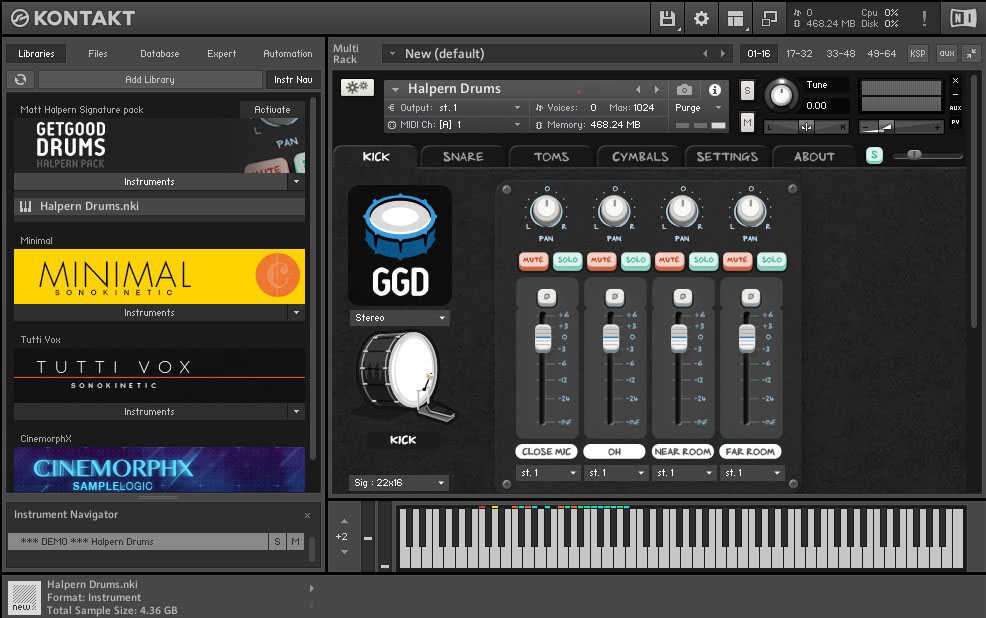Viewport: 986px width, 618px height.
Task: Click the refresh libraries icon
Action: [x=20, y=79]
